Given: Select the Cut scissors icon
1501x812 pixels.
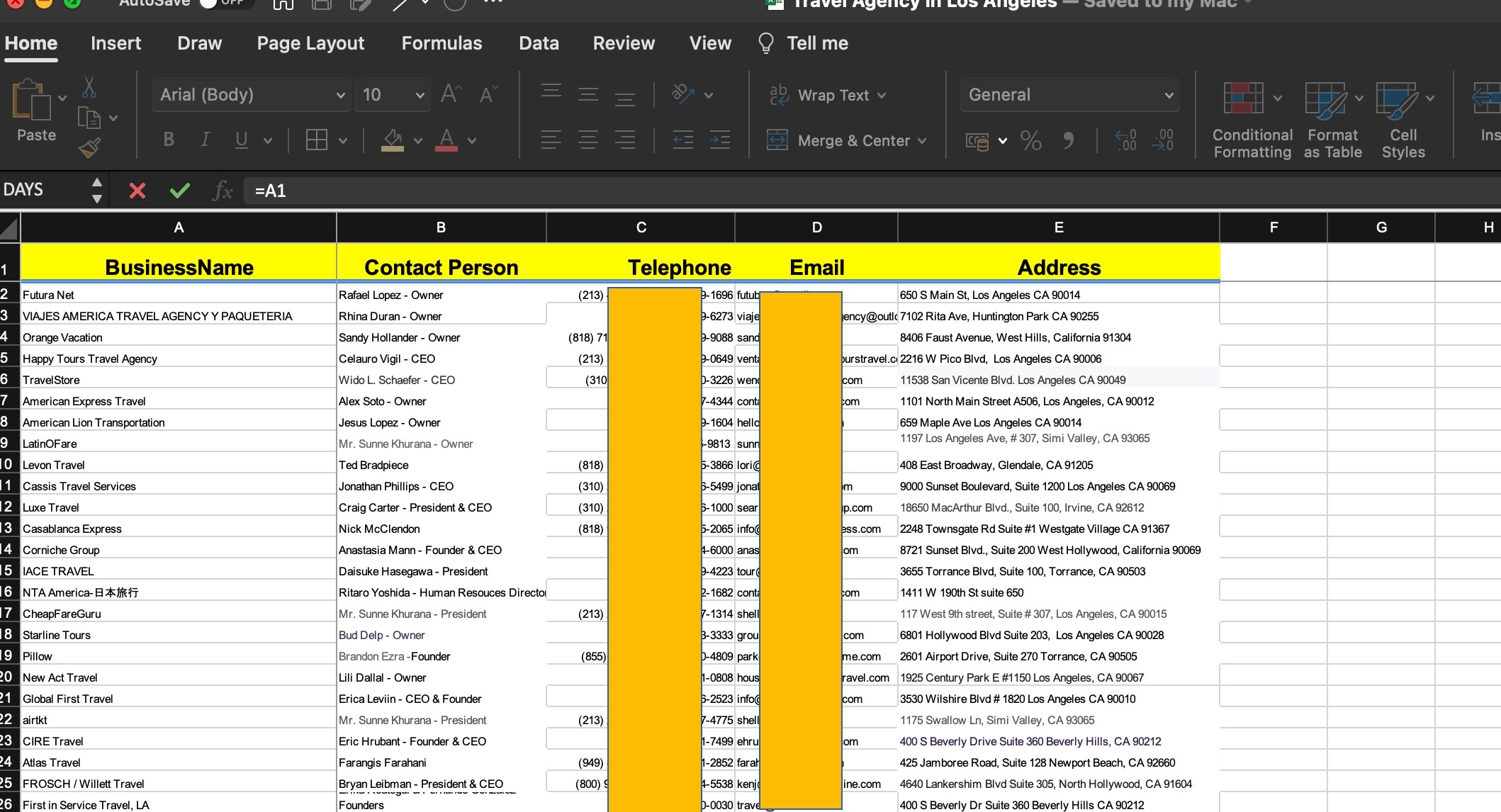Looking at the screenshot, I should click(x=89, y=86).
